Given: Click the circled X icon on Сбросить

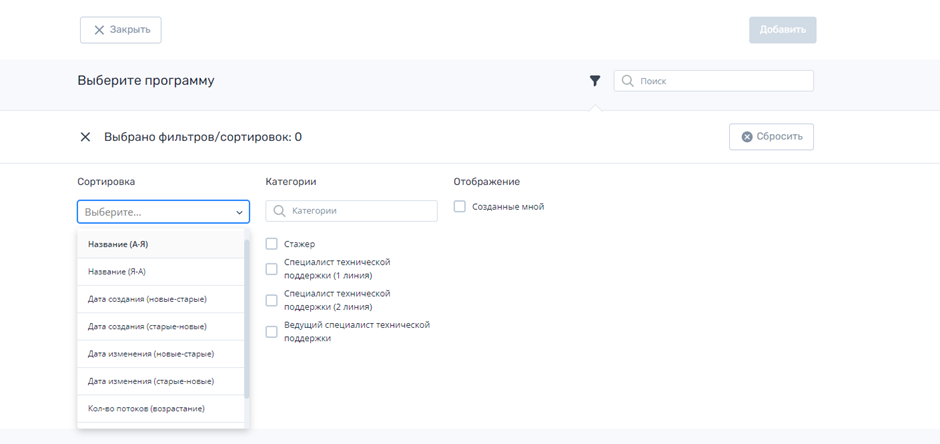Looking at the screenshot, I should coord(747,137).
